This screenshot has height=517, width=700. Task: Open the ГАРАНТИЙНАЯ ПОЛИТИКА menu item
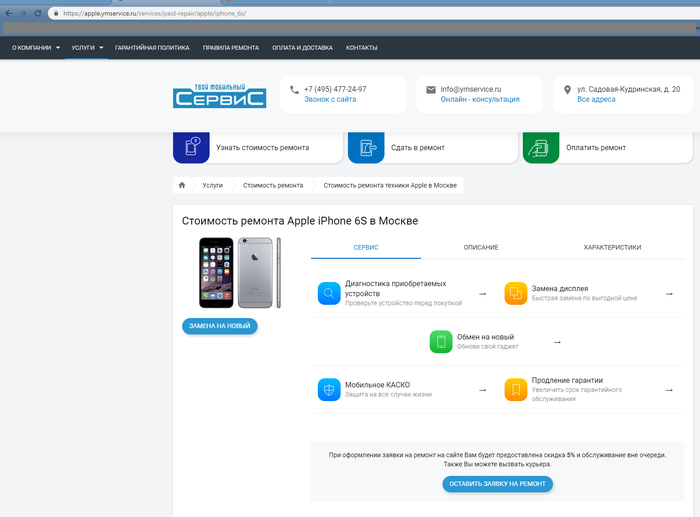[x=152, y=47]
